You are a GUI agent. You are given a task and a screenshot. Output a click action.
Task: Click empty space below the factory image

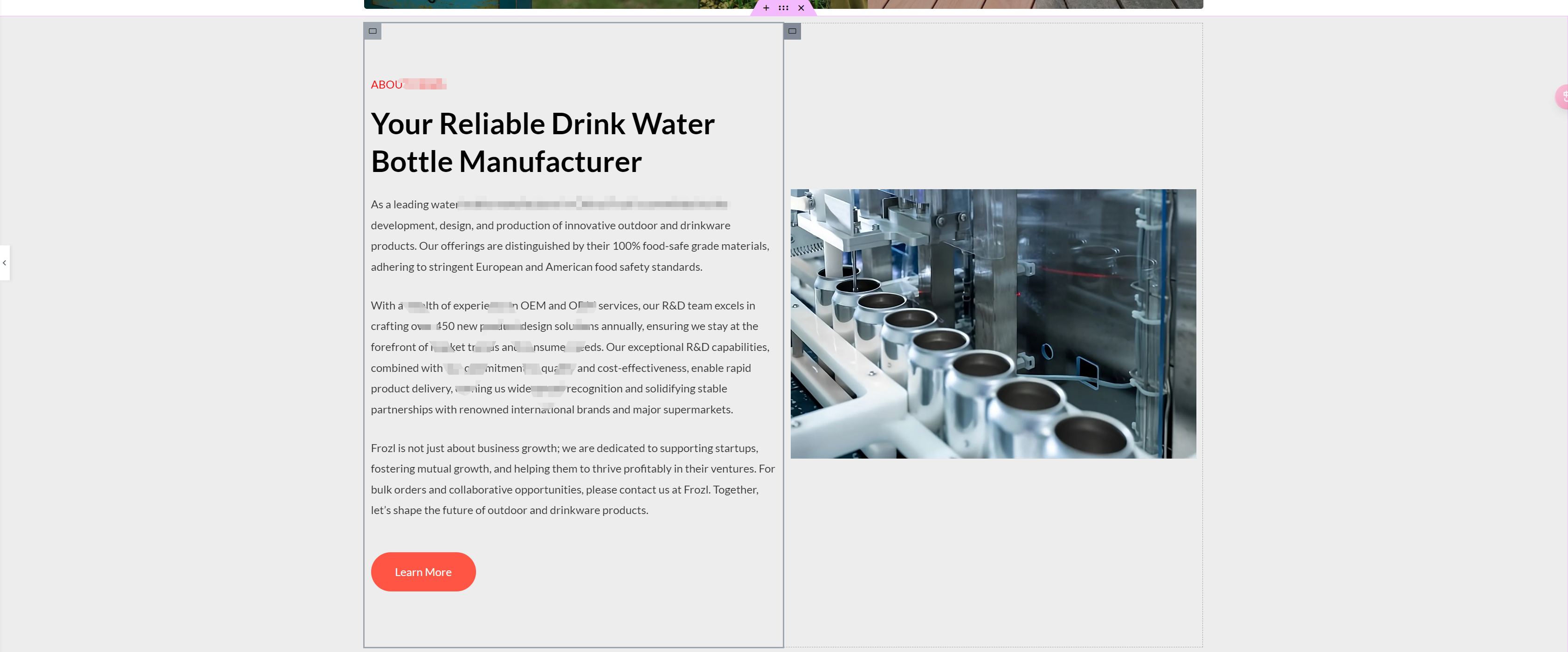click(x=993, y=548)
